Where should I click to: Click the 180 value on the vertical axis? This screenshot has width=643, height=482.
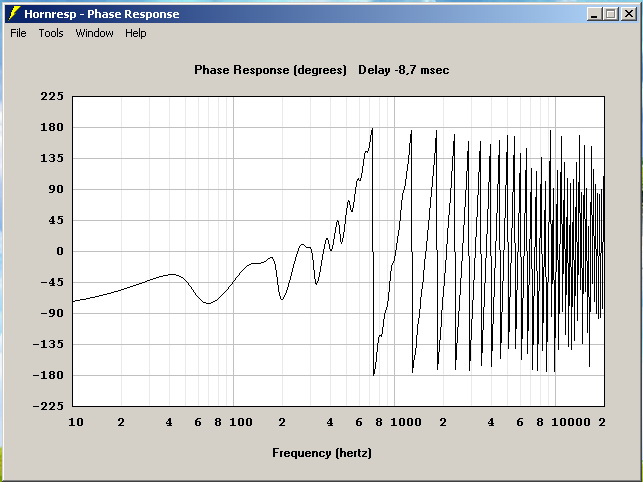click(x=52, y=127)
